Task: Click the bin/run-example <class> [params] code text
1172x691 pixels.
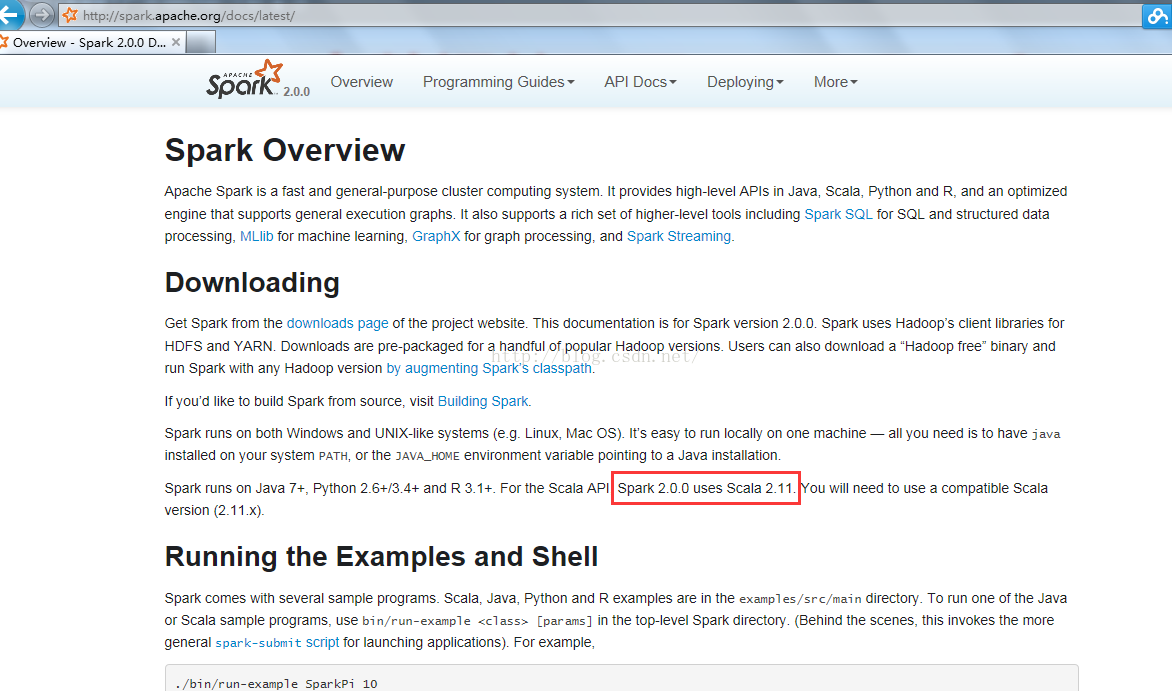Action: (x=478, y=621)
